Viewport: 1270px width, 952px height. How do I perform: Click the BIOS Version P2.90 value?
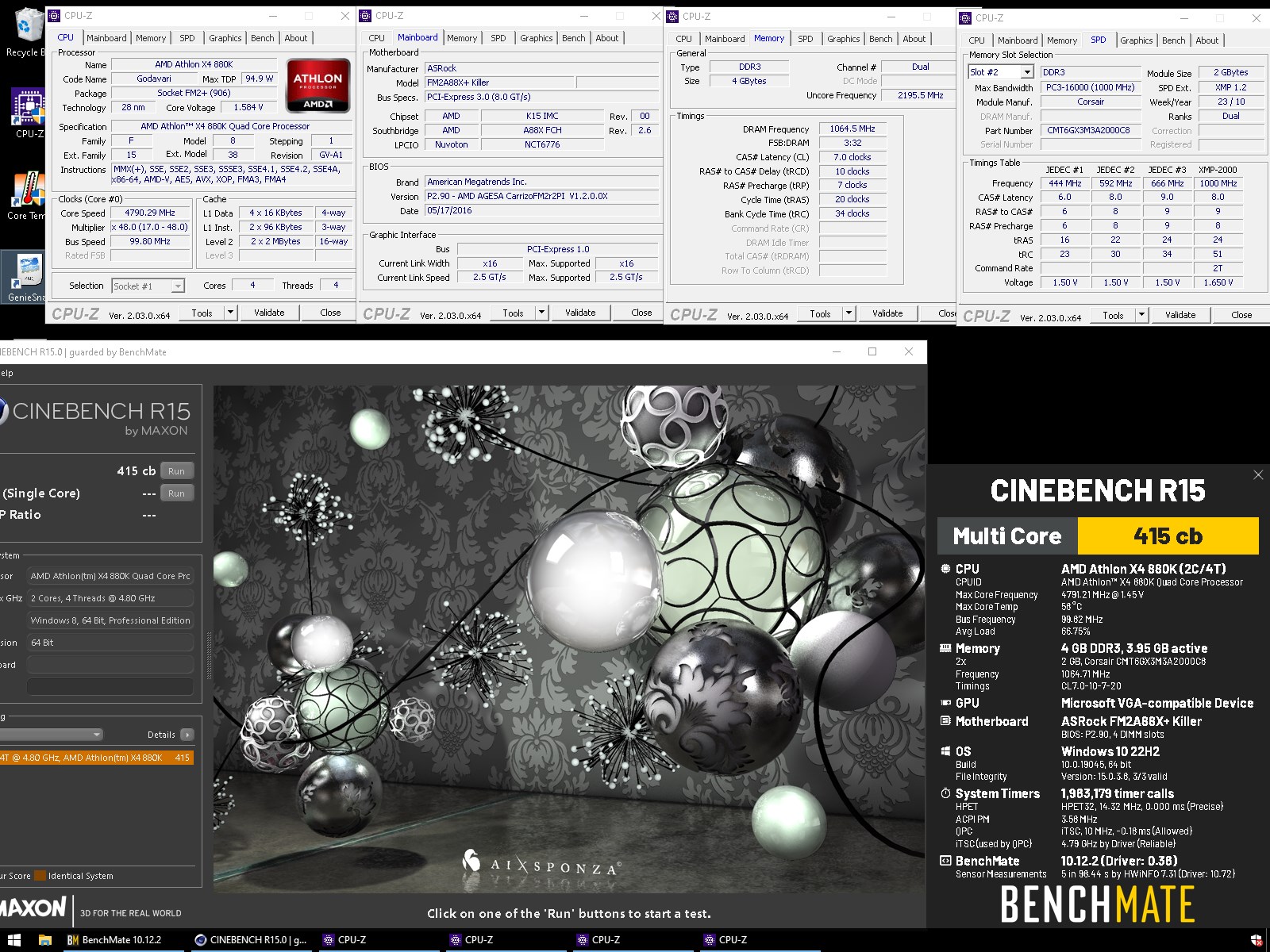[541, 196]
